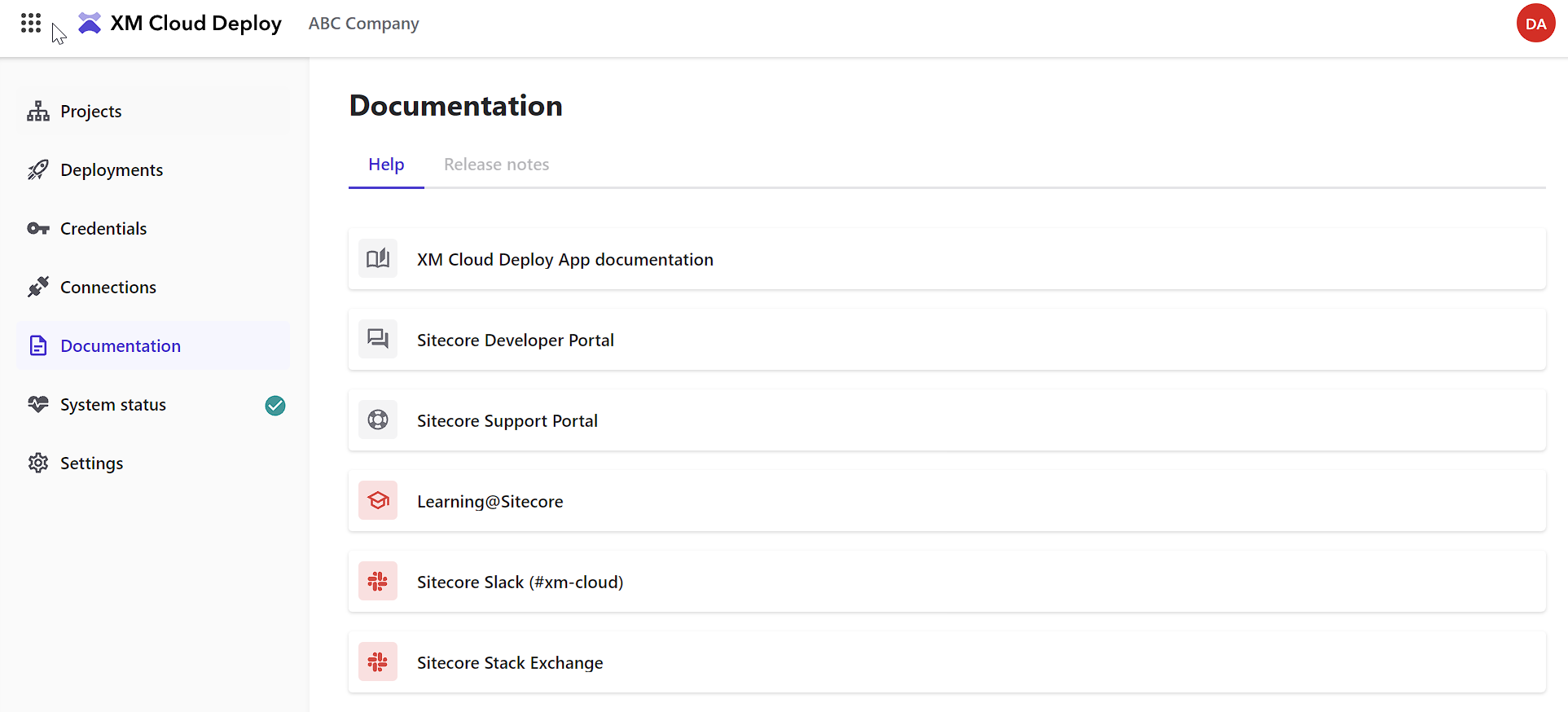This screenshot has height=712, width=1568.
Task: Click the Connections plug icon
Action: pyautogui.click(x=38, y=288)
